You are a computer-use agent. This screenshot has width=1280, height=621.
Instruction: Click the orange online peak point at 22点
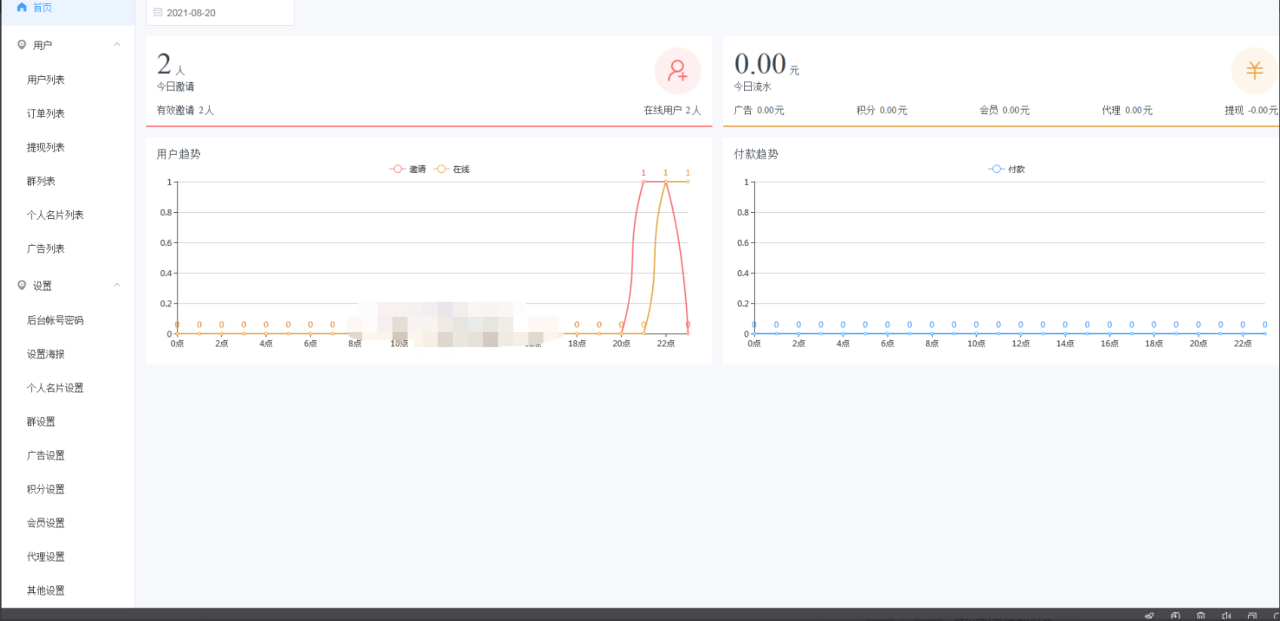665,181
